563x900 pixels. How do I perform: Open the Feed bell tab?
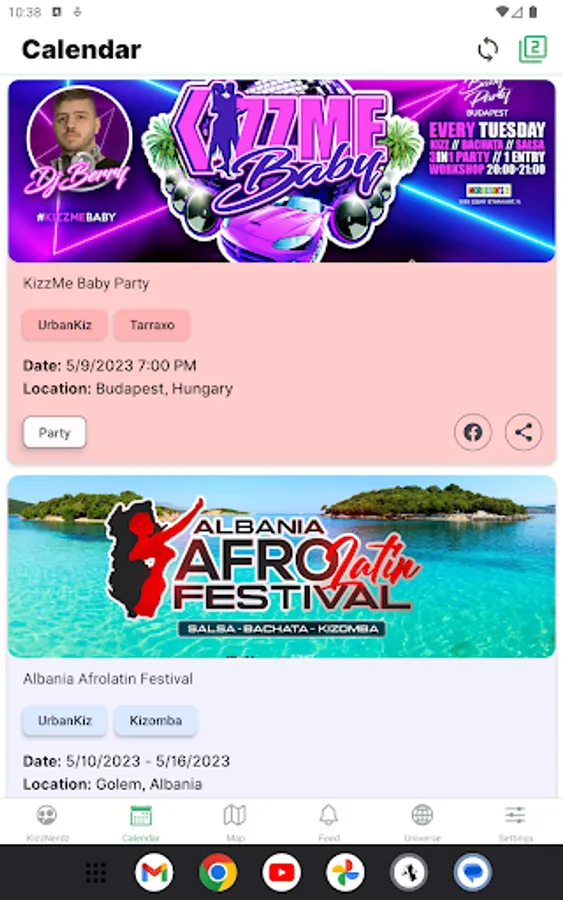[x=329, y=822]
